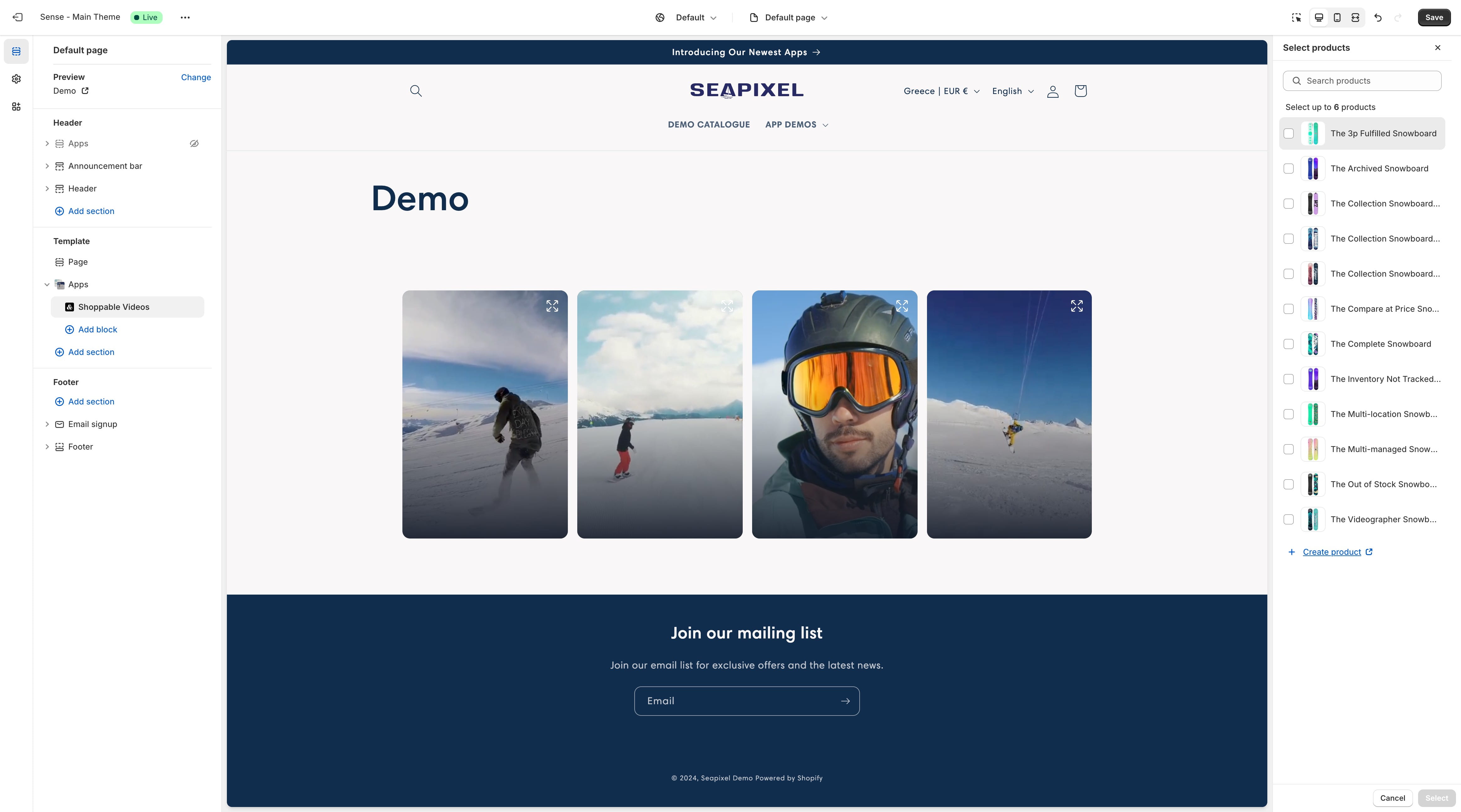Click the Save button in top toolbar
The height and width of the screenshot is (812, 1461).
pos(1434,17)
